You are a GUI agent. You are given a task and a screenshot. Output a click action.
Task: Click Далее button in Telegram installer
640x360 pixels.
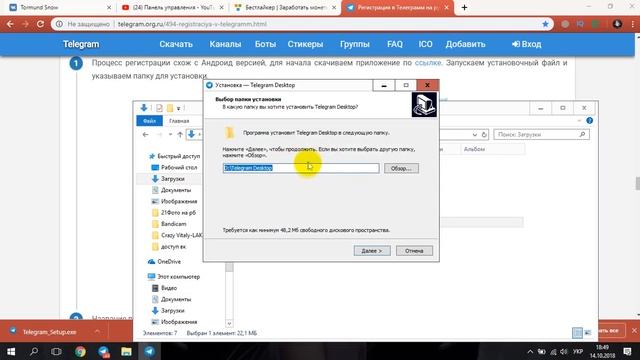[372, 251]
